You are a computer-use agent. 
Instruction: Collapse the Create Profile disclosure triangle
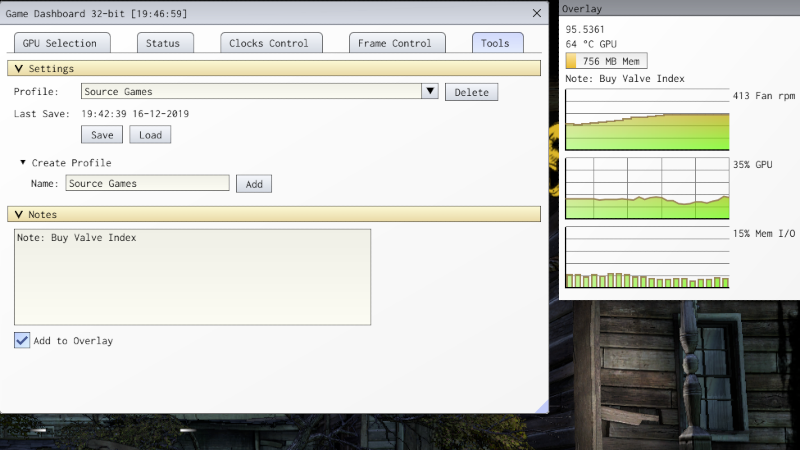pyautogui.click(x=23, y=162)
